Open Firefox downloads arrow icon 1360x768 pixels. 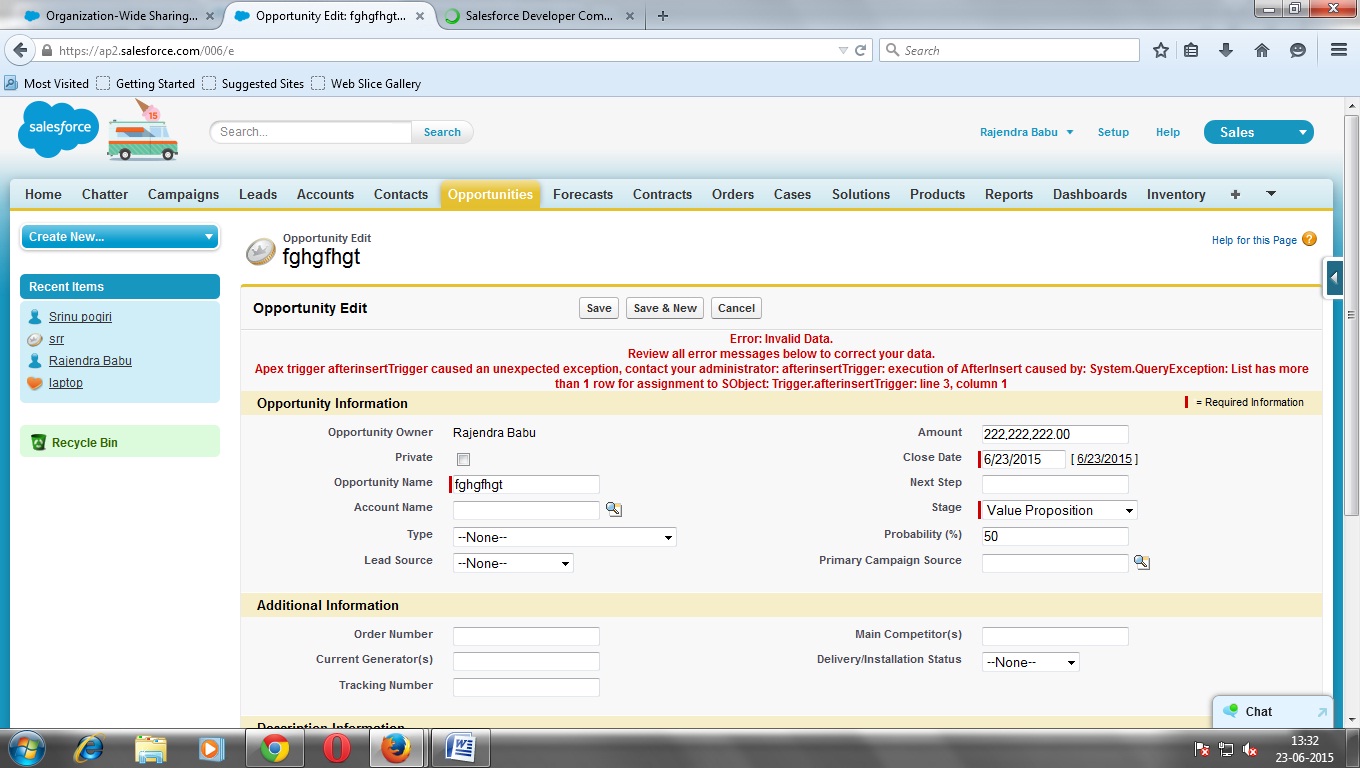coord(1225,50)
